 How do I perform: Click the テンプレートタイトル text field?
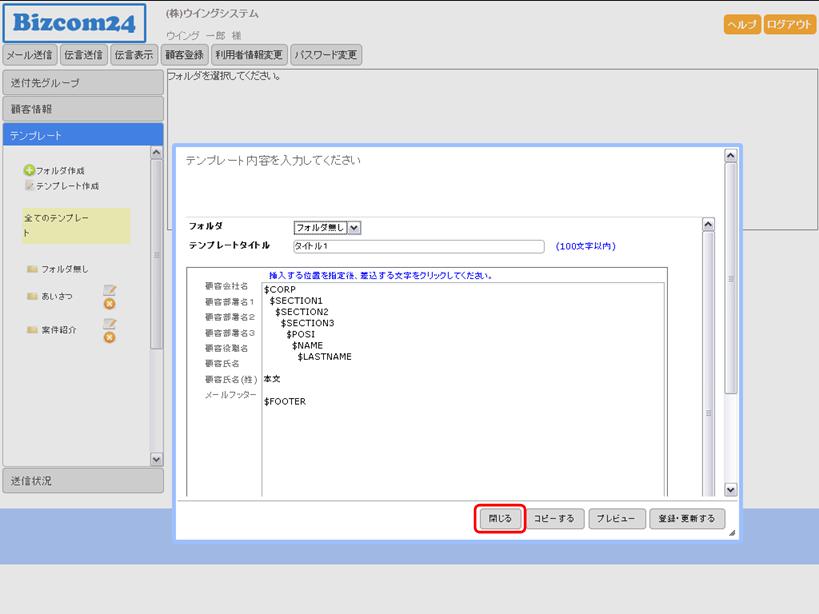point(418,246)
